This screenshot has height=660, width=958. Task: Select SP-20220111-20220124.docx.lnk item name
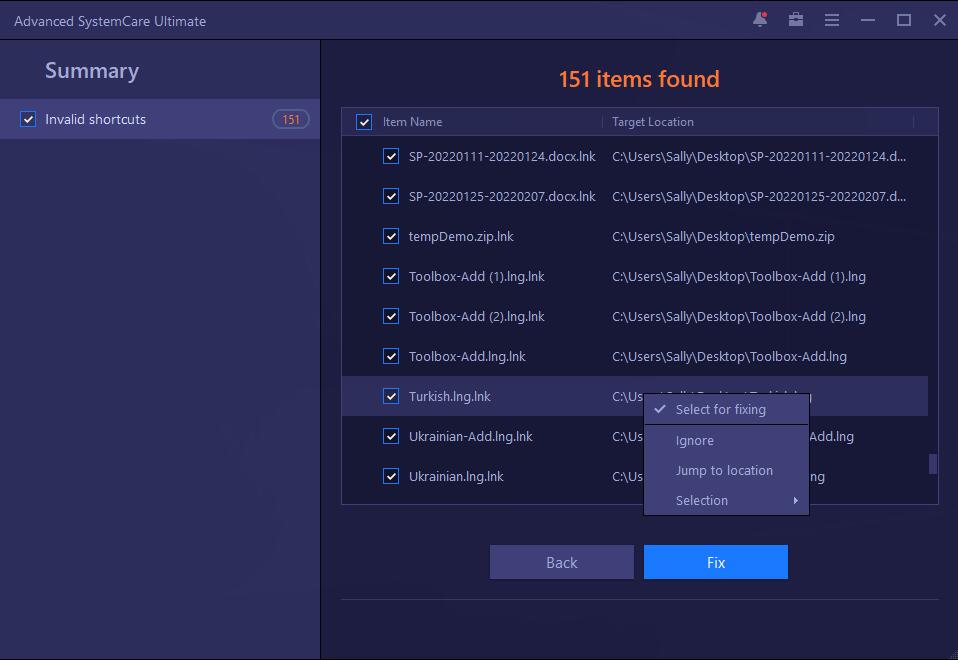point(502,156)
